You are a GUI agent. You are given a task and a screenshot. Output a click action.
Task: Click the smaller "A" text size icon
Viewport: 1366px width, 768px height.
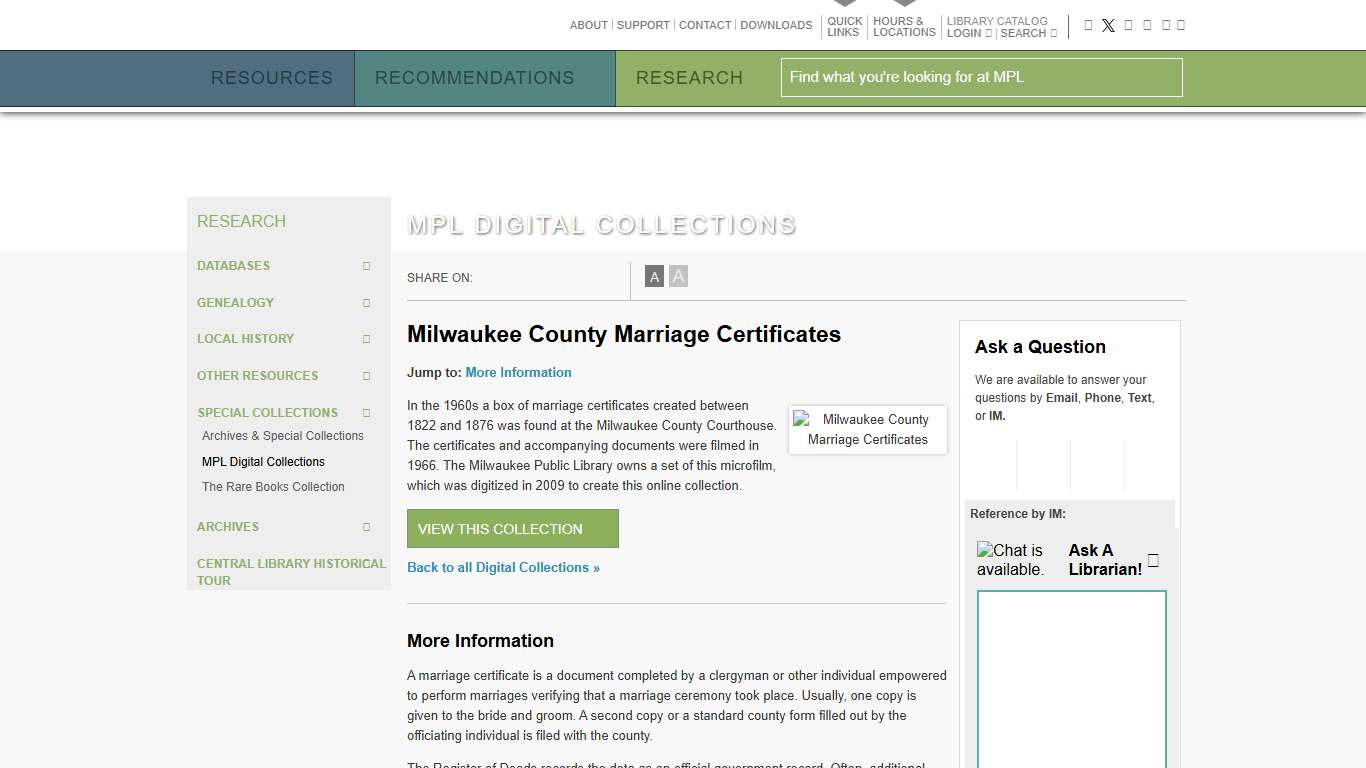pos(654,276)
